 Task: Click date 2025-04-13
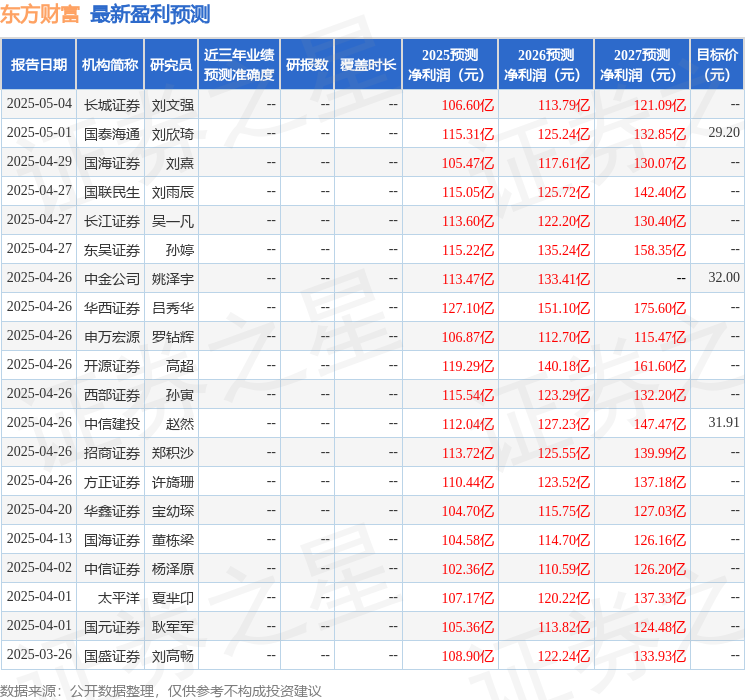[39, 538]
